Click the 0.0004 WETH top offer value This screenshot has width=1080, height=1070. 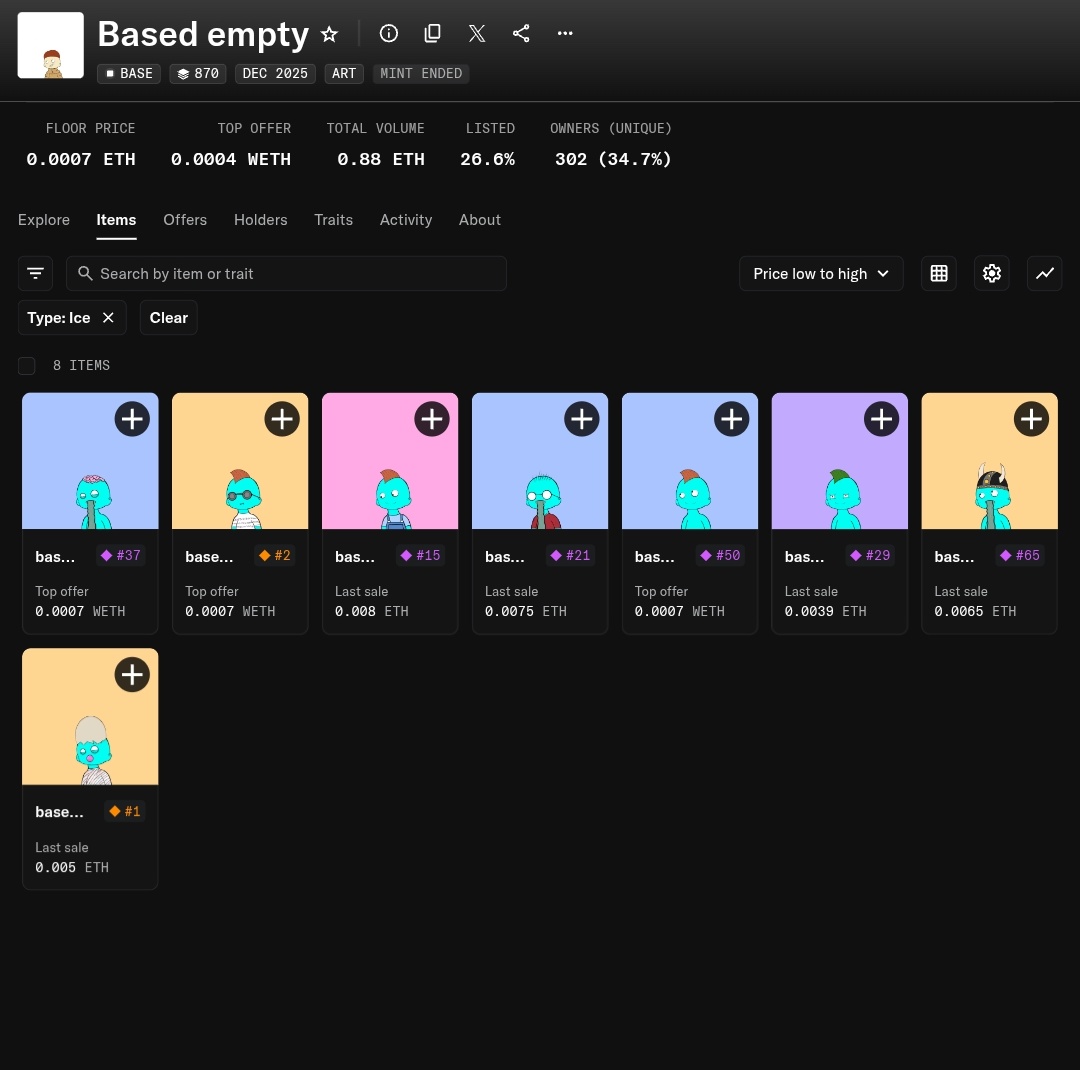click(x=231, y=159)
